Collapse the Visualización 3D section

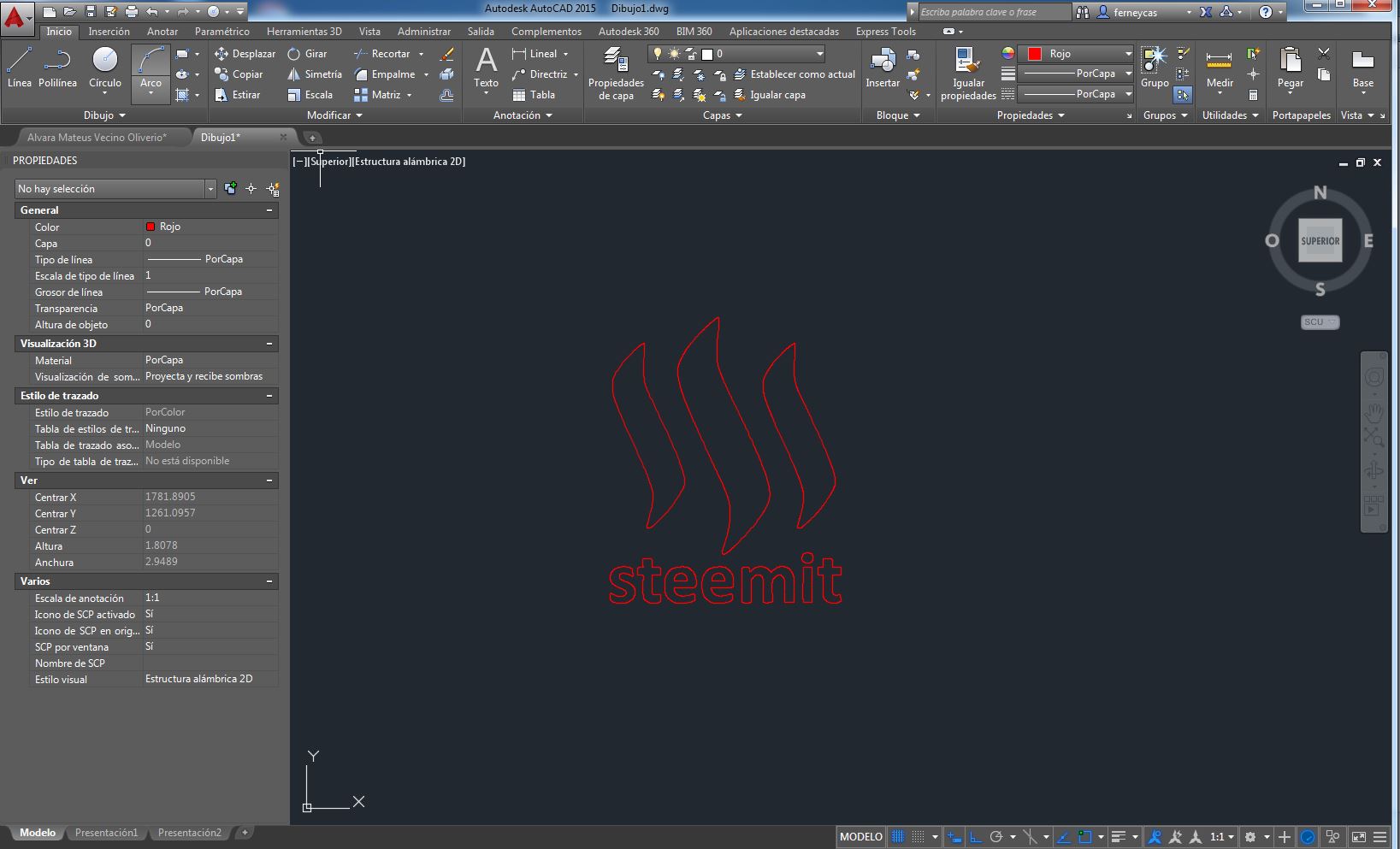tap(269, 344)
